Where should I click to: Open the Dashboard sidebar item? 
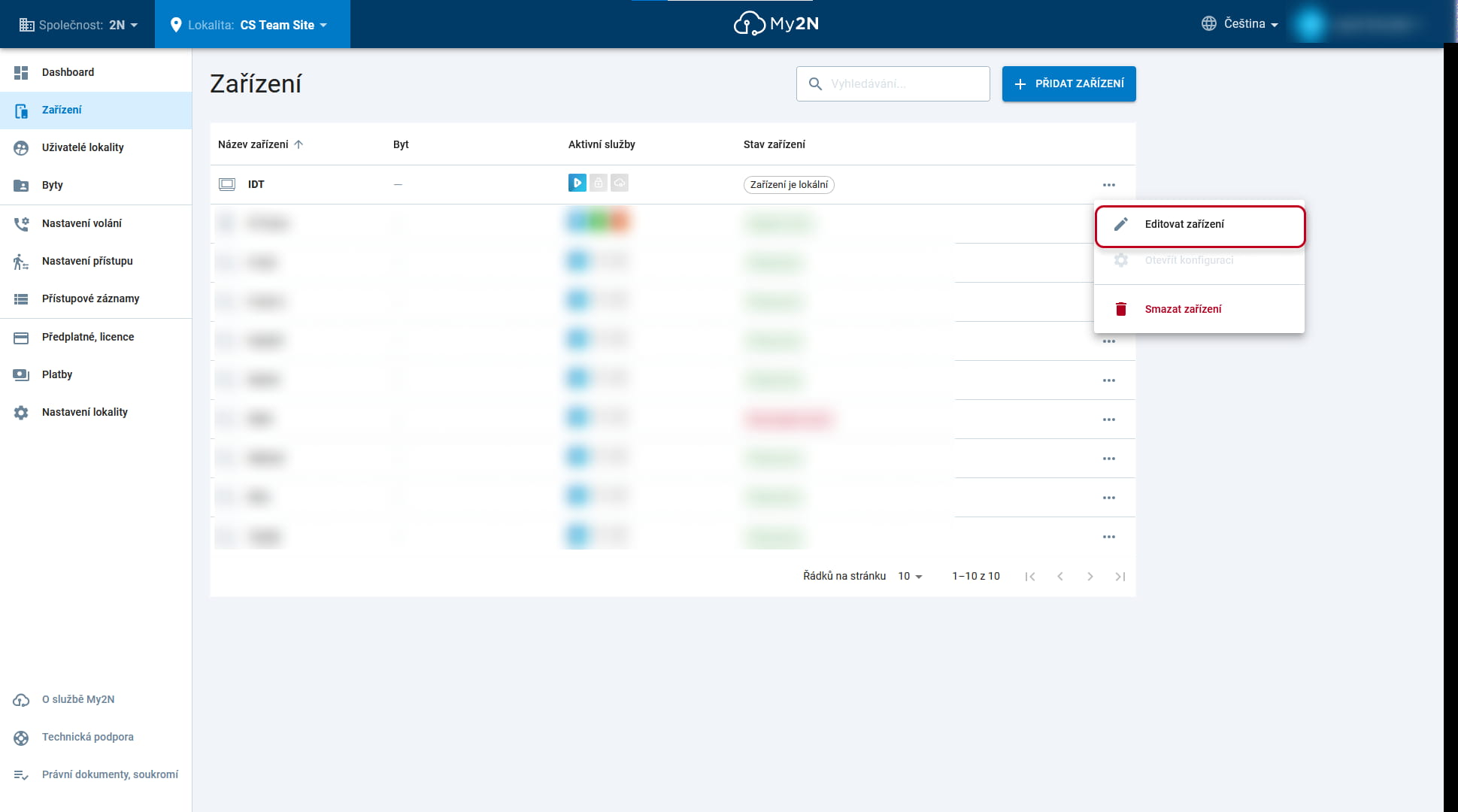tap(95, 72)
